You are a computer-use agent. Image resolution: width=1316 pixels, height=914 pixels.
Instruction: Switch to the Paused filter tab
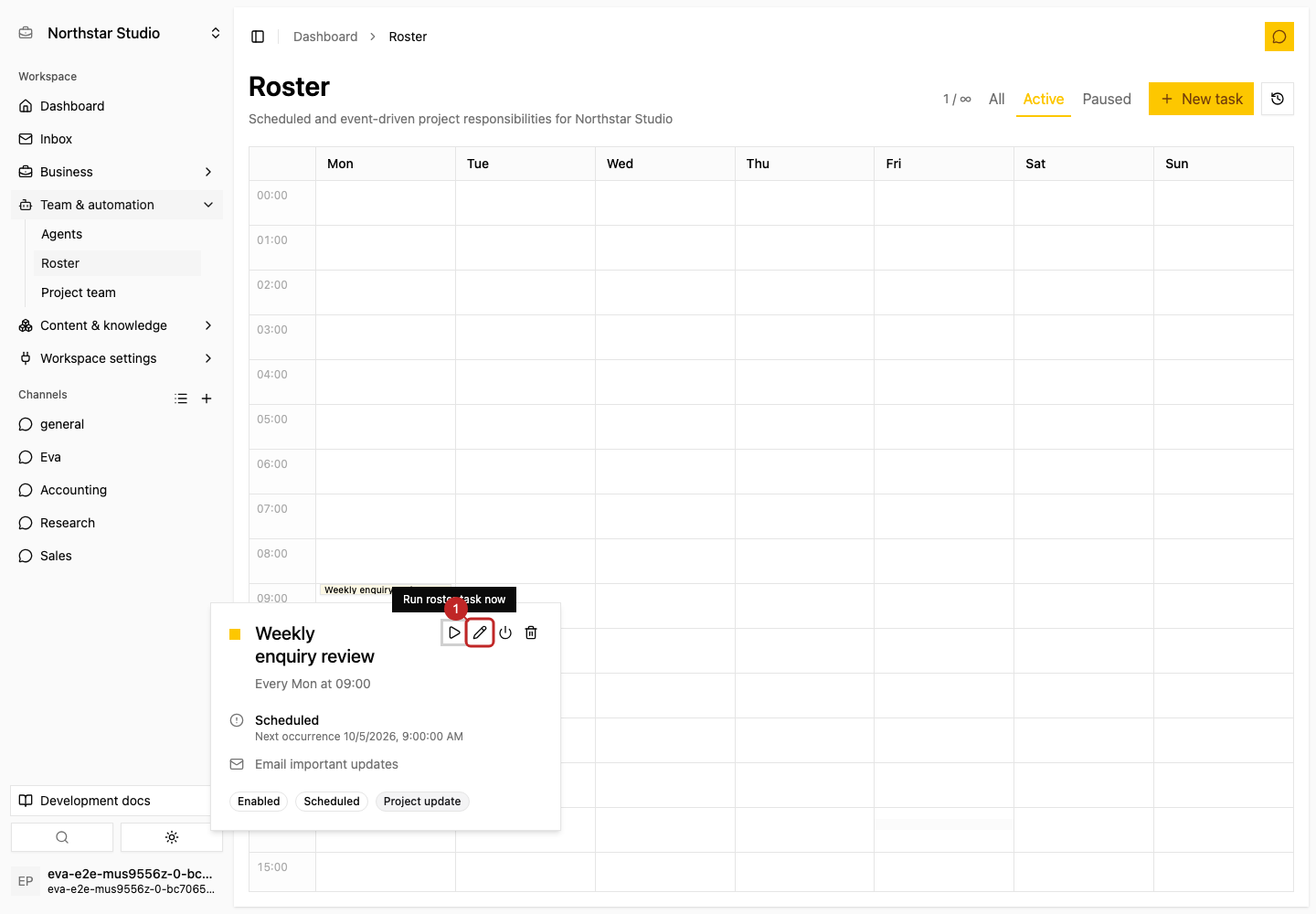pos(1107,99)
